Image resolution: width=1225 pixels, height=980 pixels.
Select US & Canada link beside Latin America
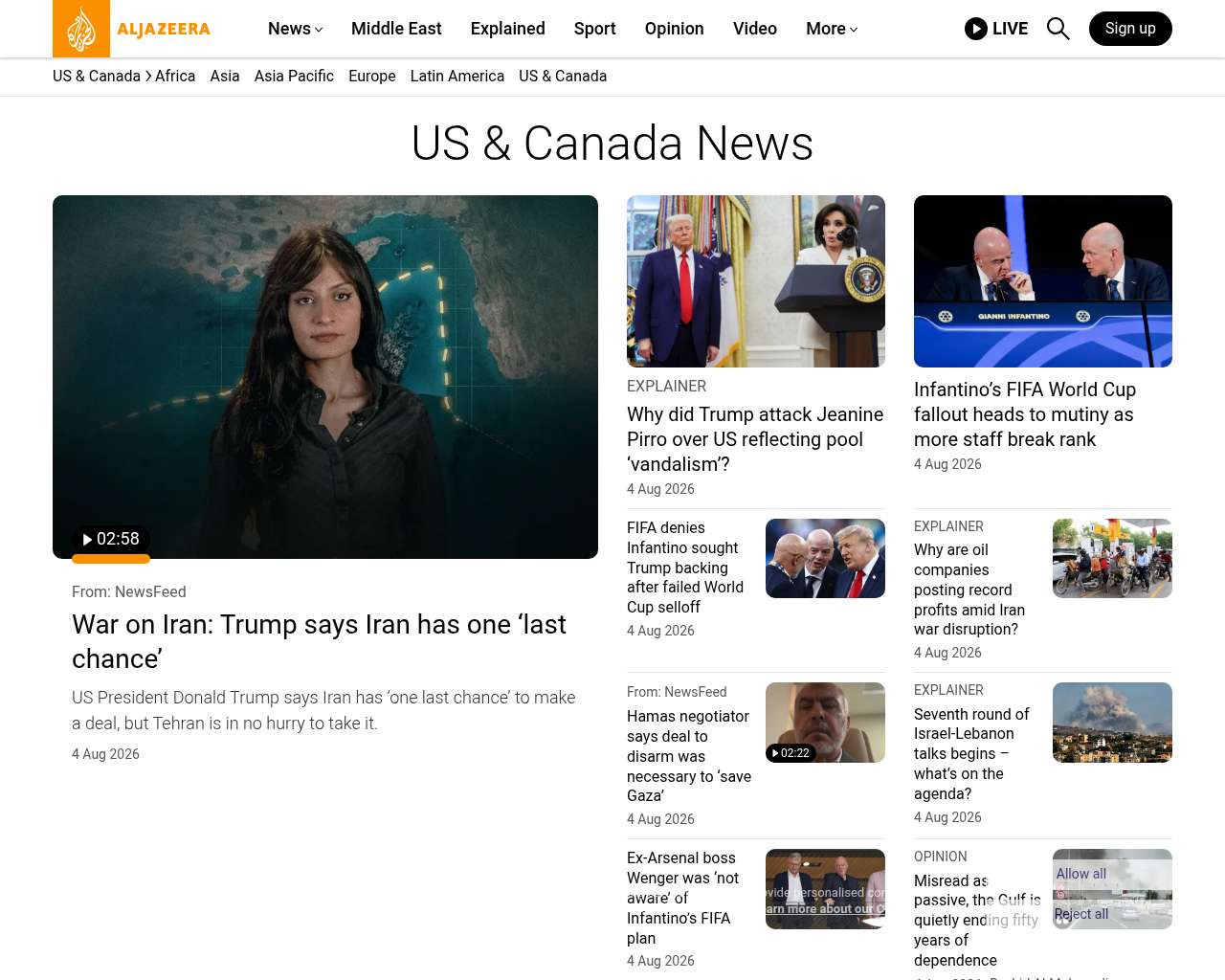pos(563,77)
